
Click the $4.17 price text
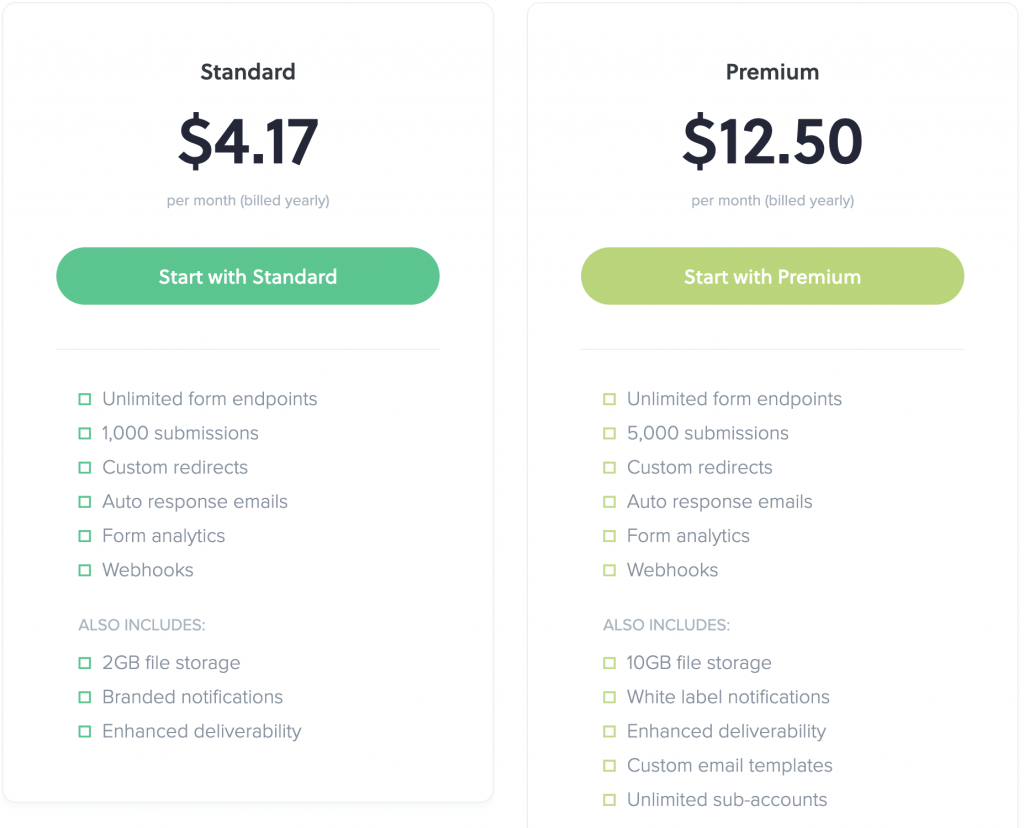point(248,141)
